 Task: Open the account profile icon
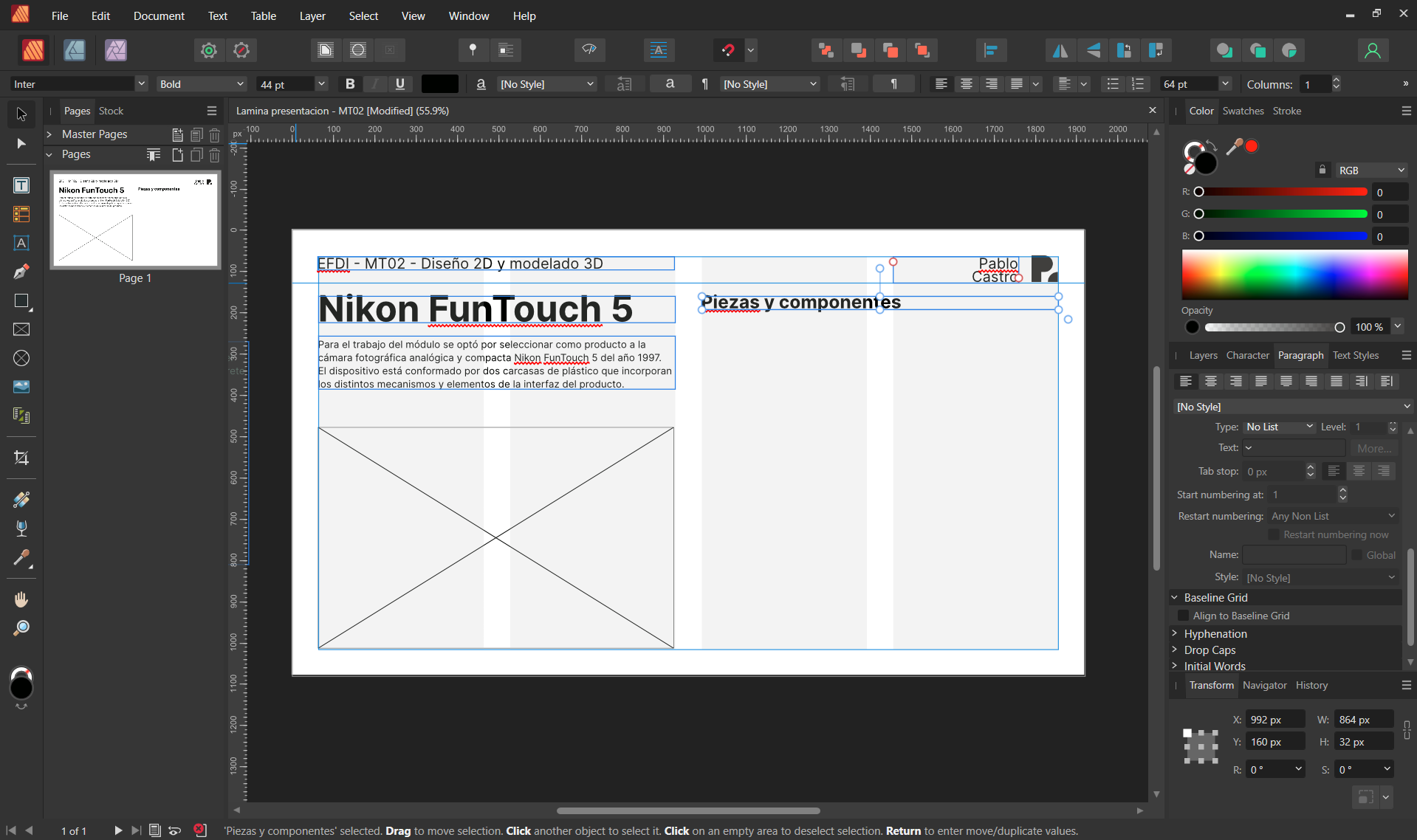pos(1373,50)
